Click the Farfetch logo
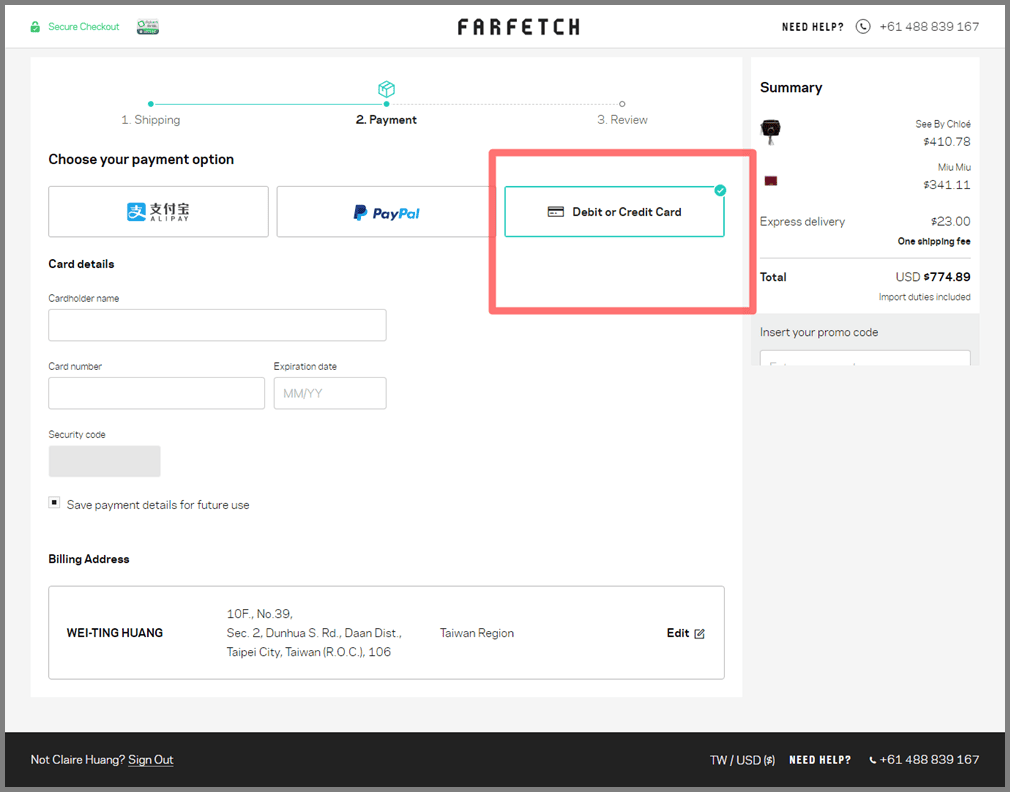The height and width of the screenshot is (792, 1010). point(518,27)
